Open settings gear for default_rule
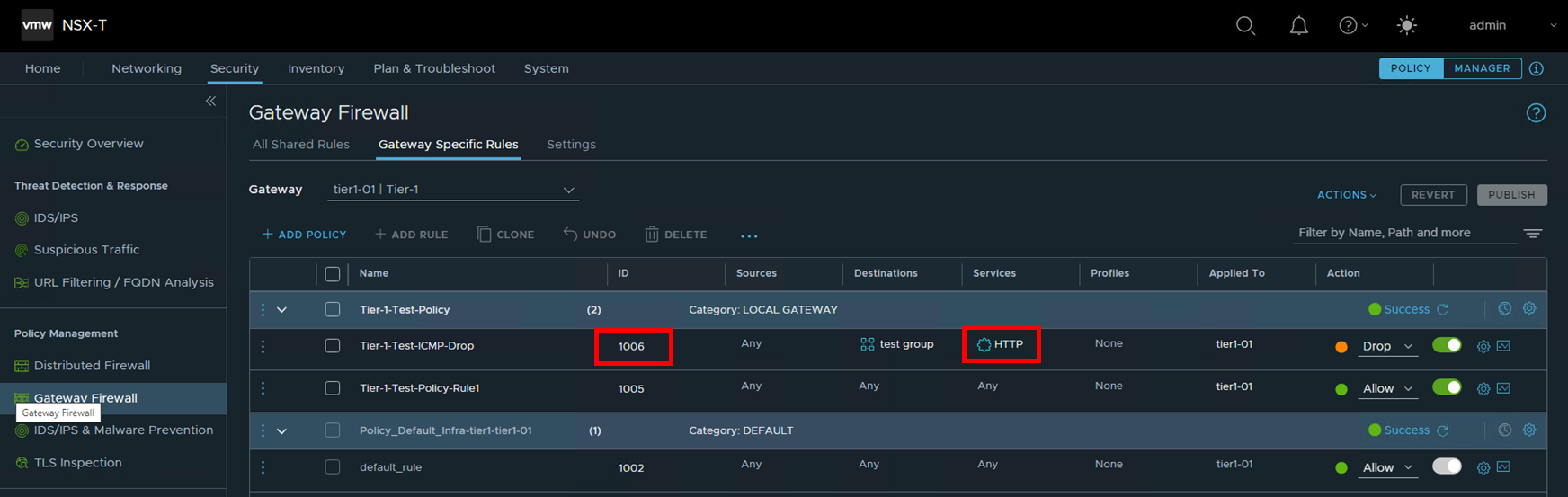Screen dimensions: 1568x497 point(1483,467)
